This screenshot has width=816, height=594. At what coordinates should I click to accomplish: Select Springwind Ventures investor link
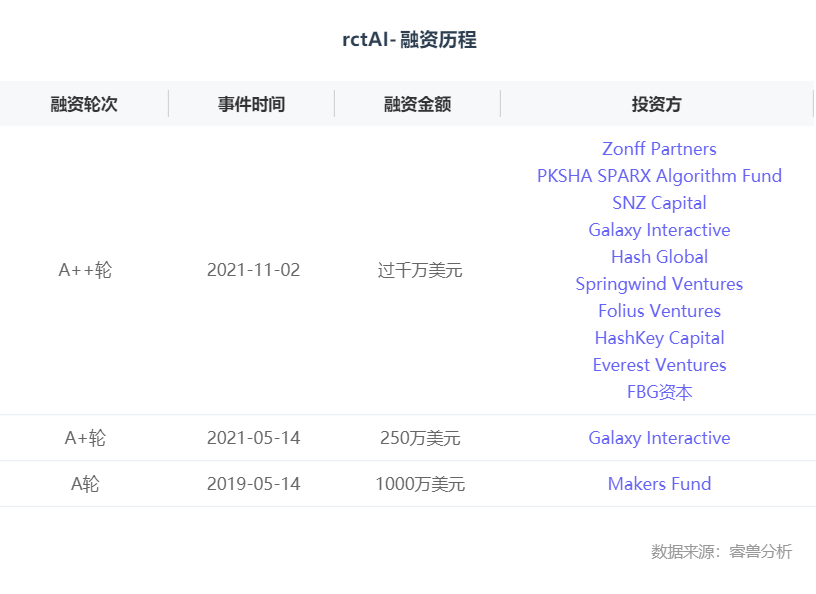click(x=659, y=284)
